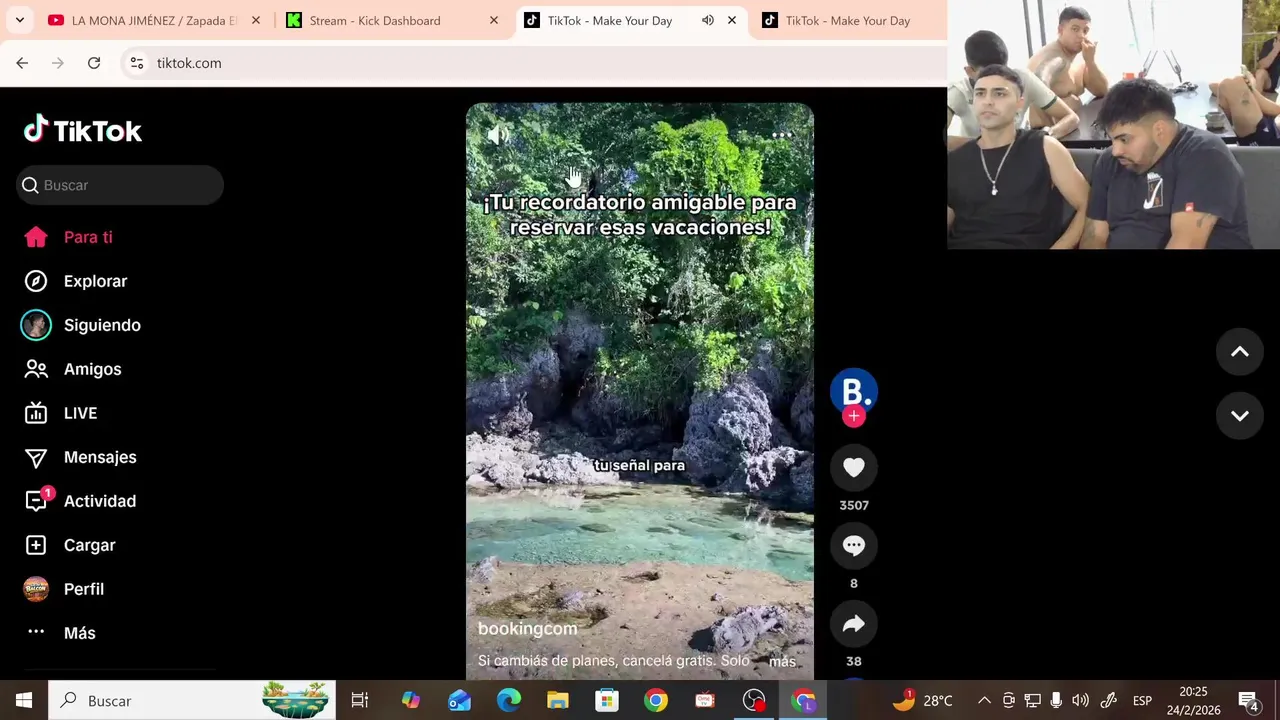Open the Booking.com profile avatar

[x=853, y=391]
